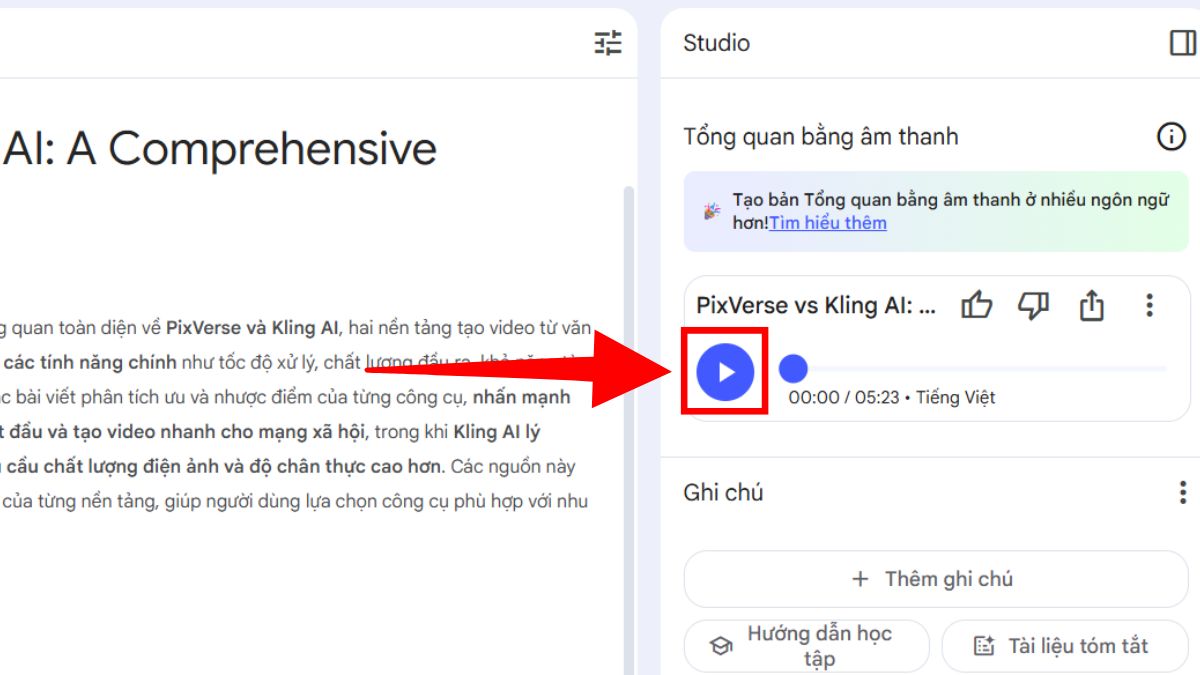Open the Ghi chú three-dot menu
This screenshot has width=1200, height=675.
pos(1183,492)
